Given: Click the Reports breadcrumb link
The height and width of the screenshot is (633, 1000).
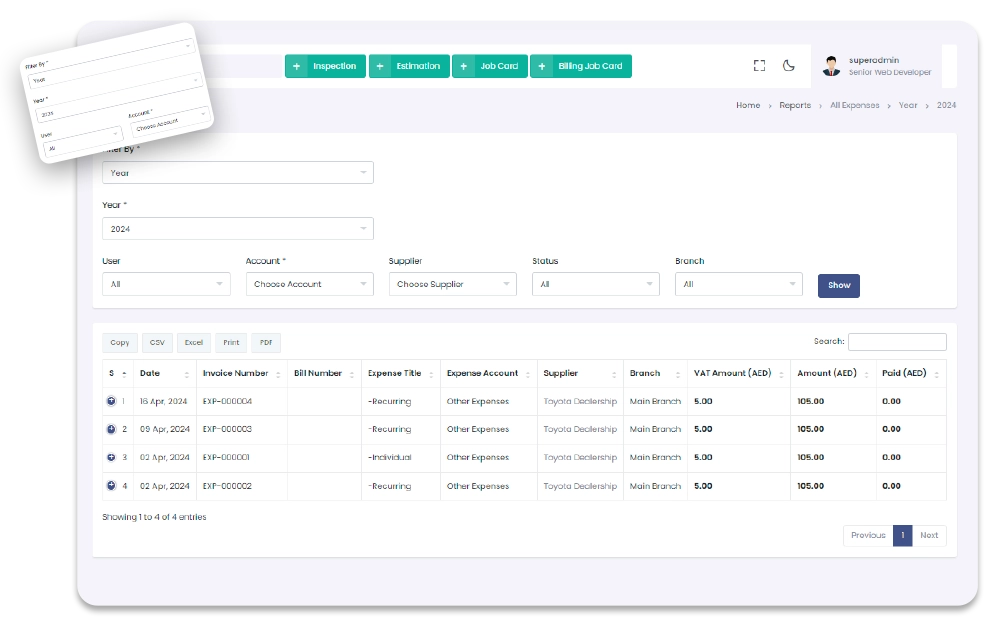Looking at the screenshot, I should 795,105.
